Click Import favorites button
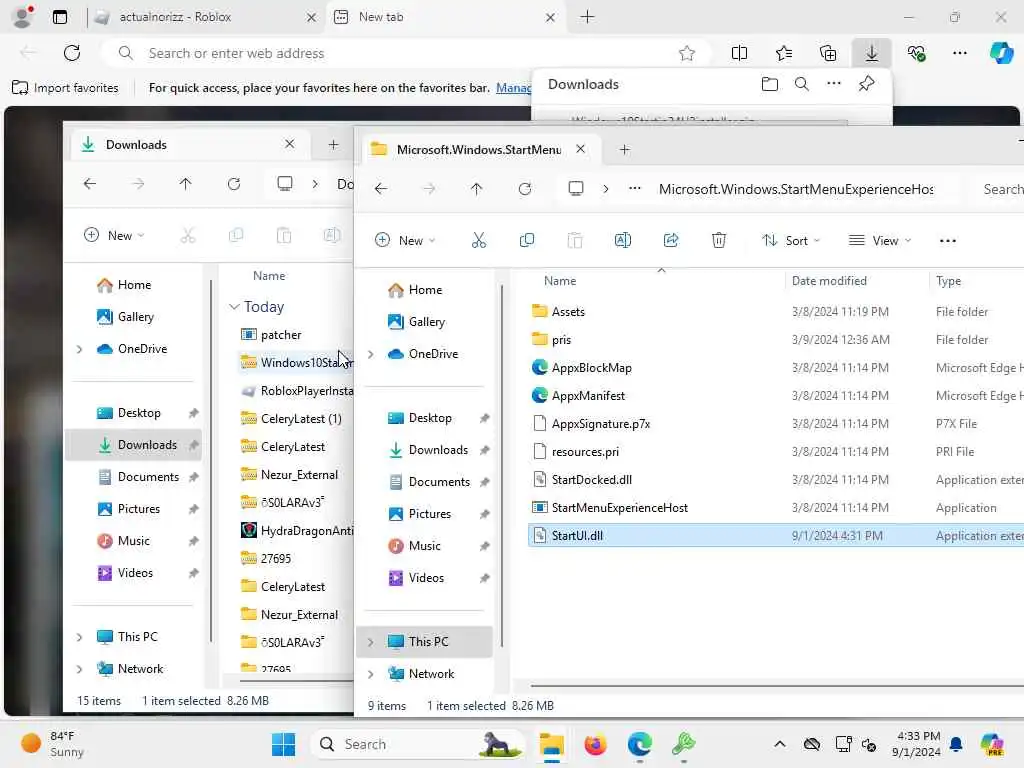Image resolution: width=1024 pixels, height=768 pixels. (65, 88)
